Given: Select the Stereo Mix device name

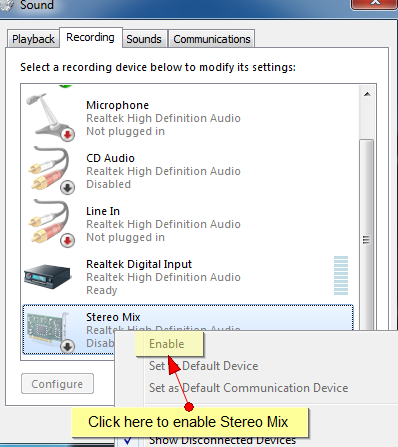Looking at the screenshot, I should (x=113, y=317).
